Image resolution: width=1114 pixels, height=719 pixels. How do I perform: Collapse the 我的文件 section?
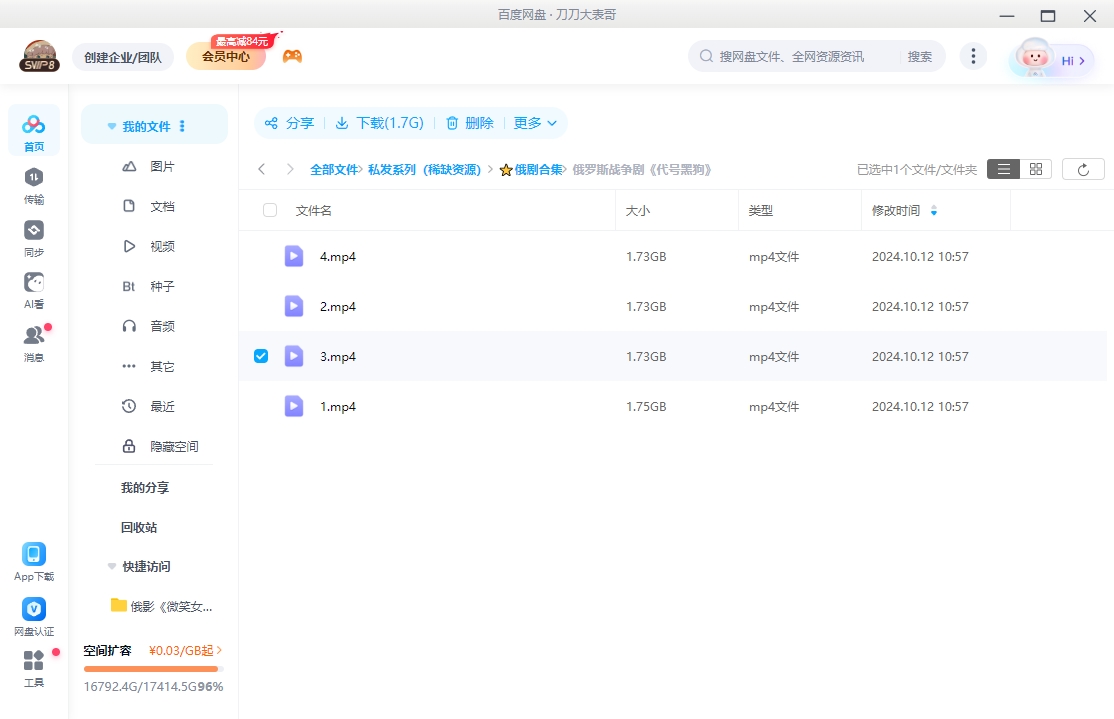[111, 124]
